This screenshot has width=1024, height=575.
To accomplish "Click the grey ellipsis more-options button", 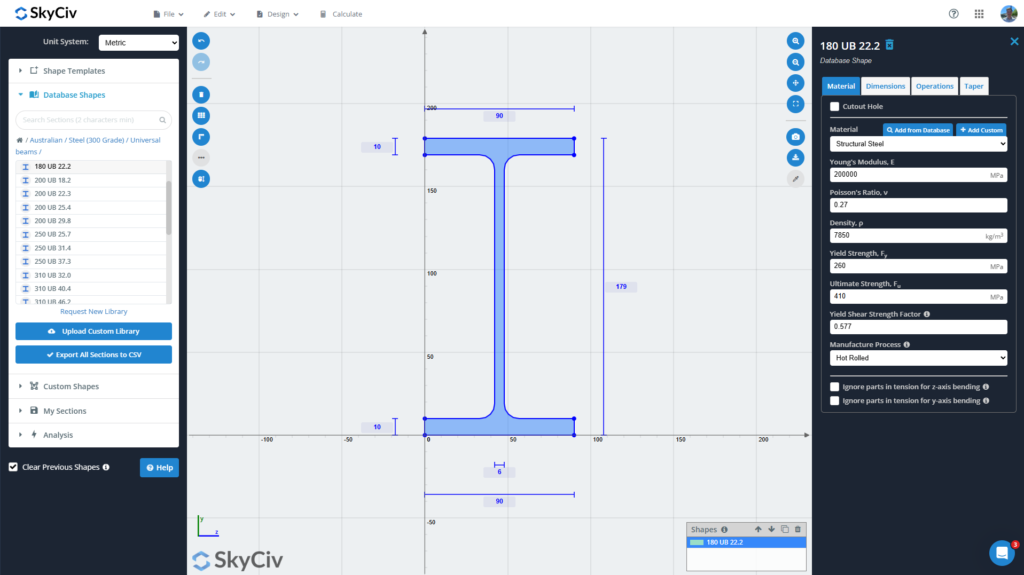I will 201,157.
